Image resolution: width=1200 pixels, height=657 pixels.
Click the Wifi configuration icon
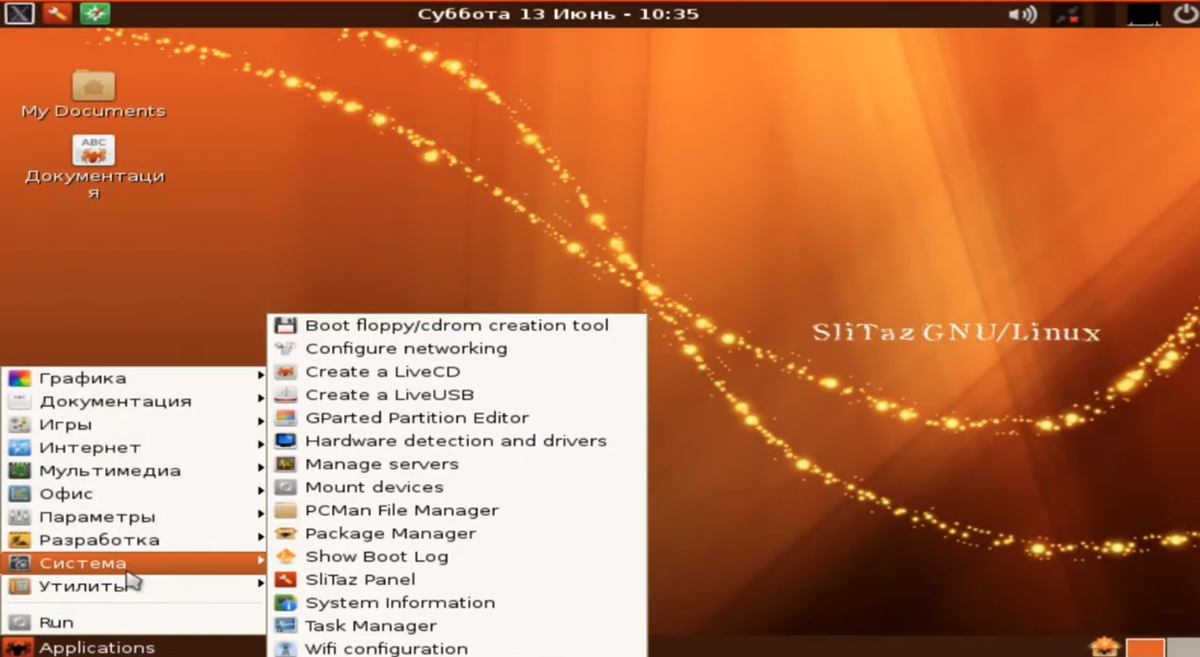(x=286, y=648)
